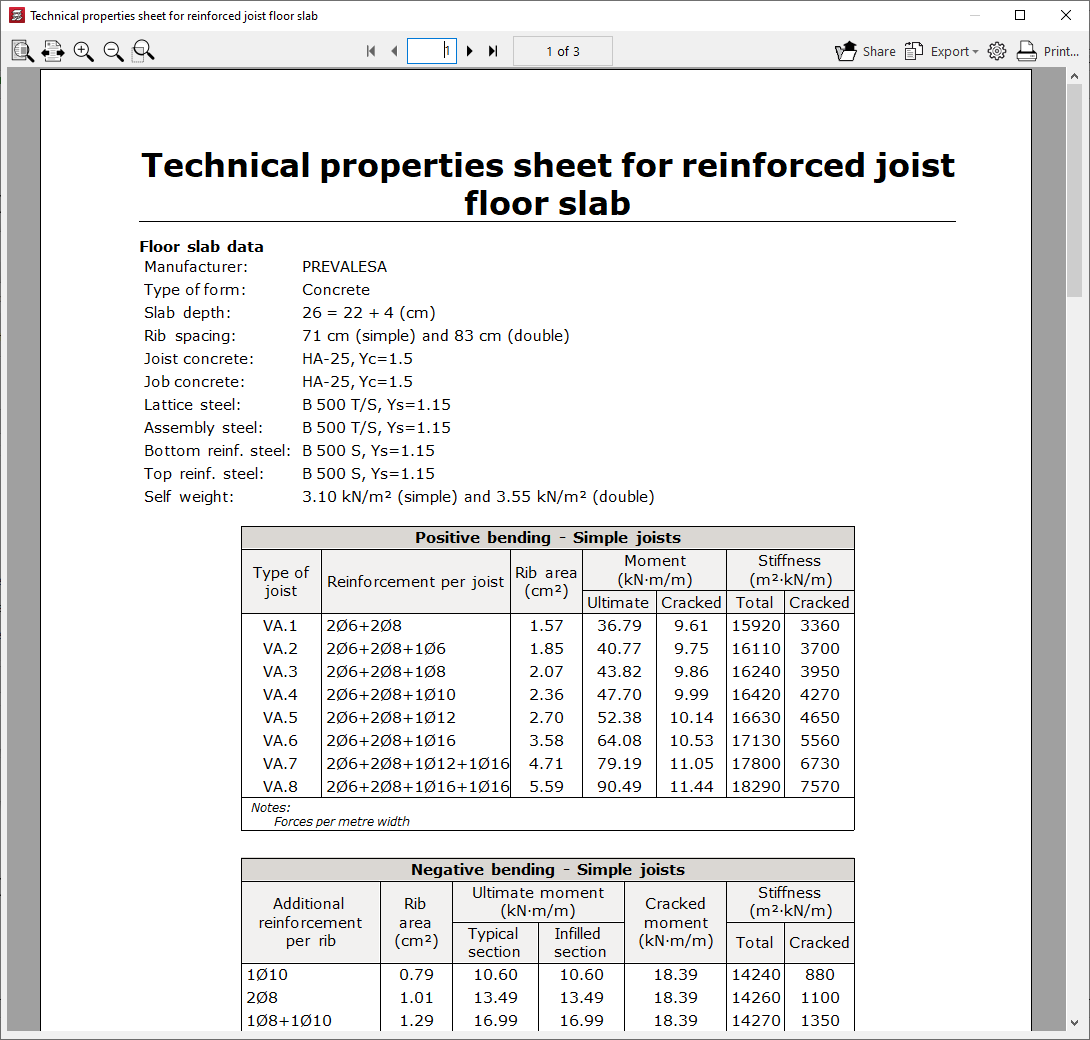Click the scroll up arrow
The width and height of the screenshot is (1090, 1040).
1074,76
